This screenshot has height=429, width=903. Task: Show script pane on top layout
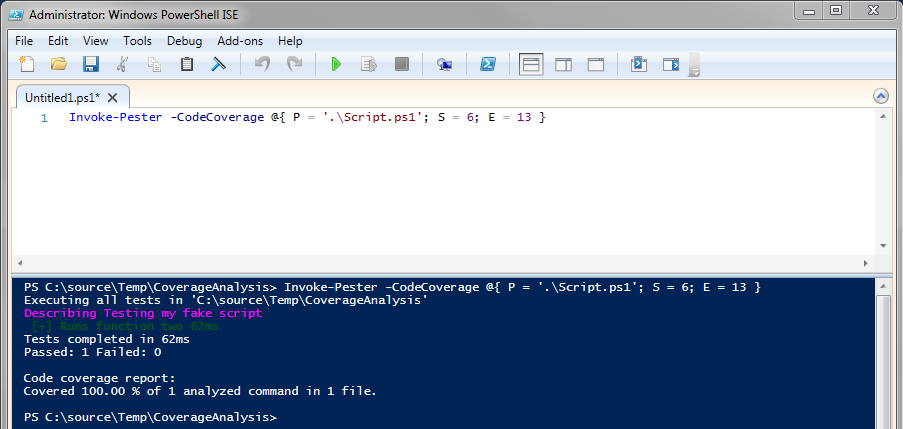[x=531, y=65]
